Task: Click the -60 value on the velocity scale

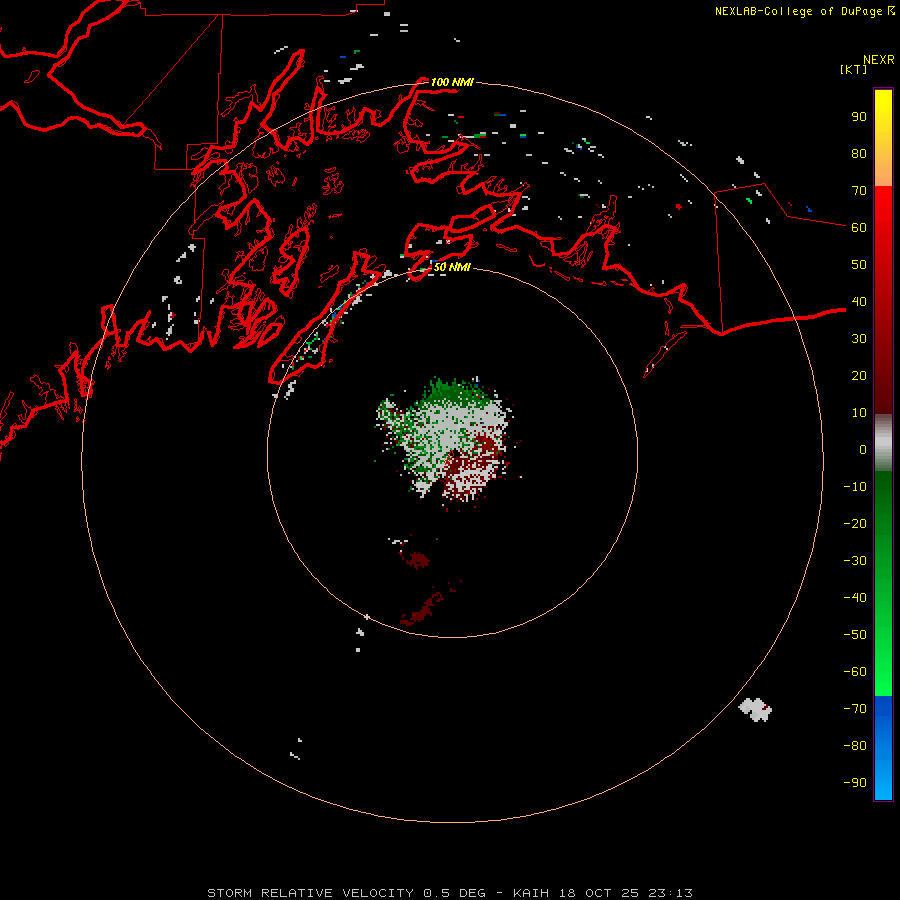Action: [x=855, y=672]
